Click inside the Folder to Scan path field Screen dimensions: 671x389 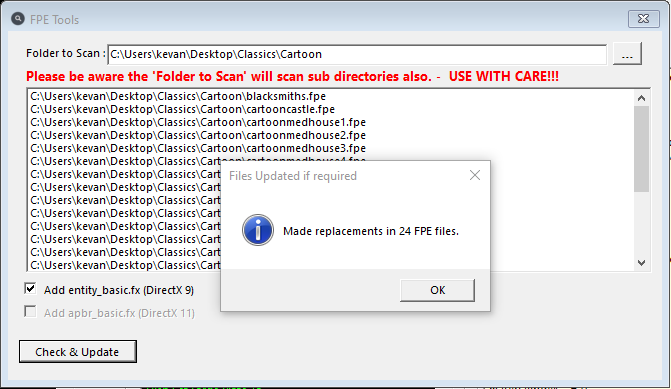coord(357,54)
